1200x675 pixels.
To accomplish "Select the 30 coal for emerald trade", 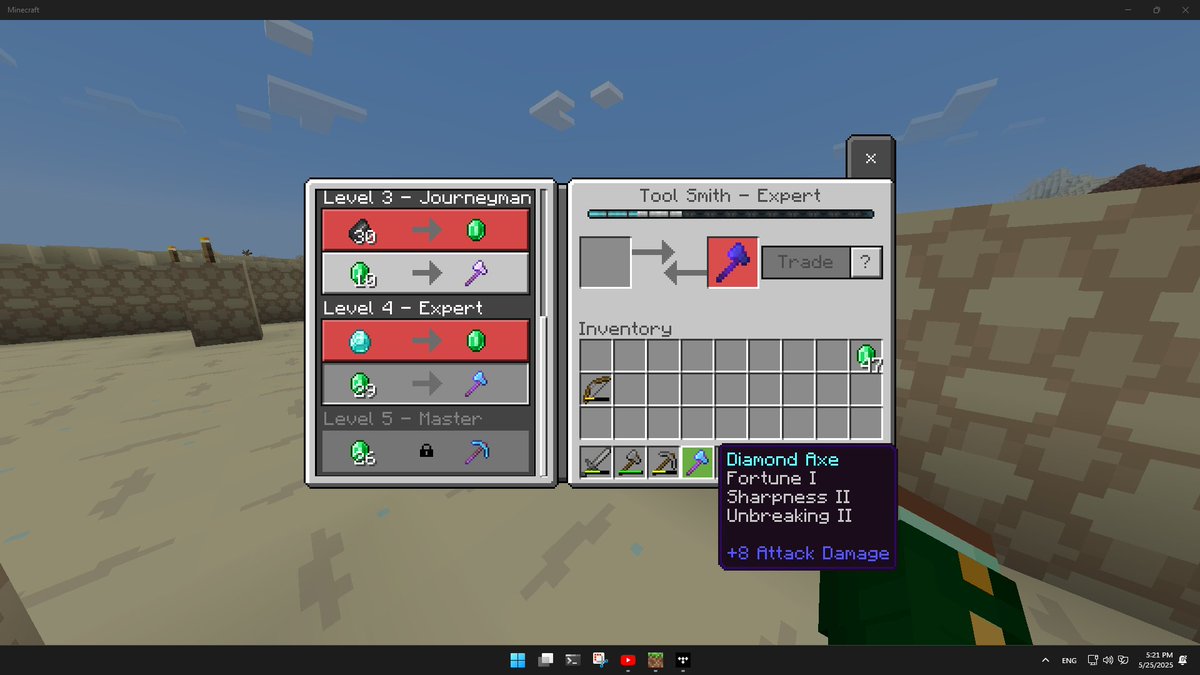I will click(x=425, y=231).
